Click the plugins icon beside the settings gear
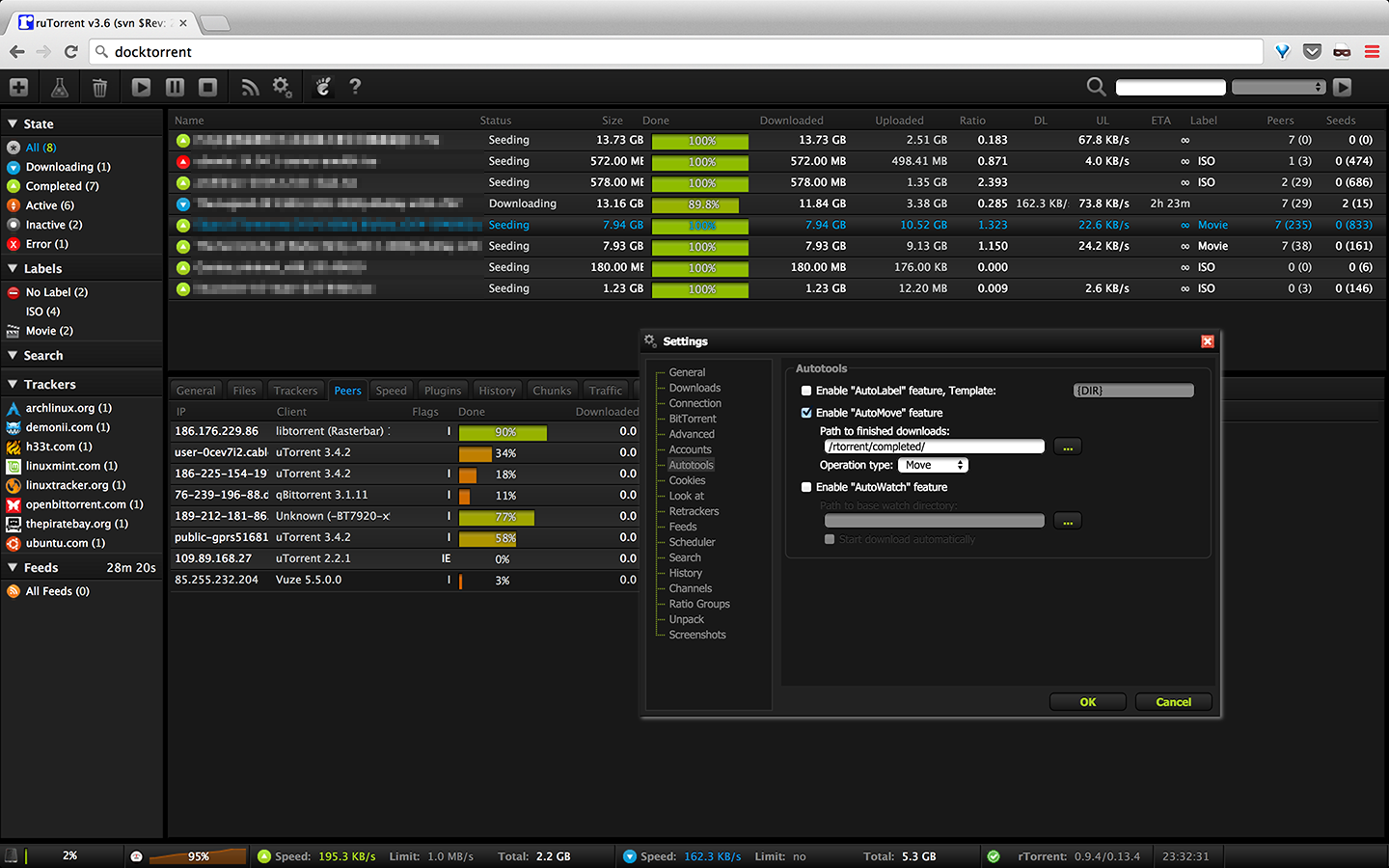Viewport: 1389px width, 868px height. (x=324, y=87)
